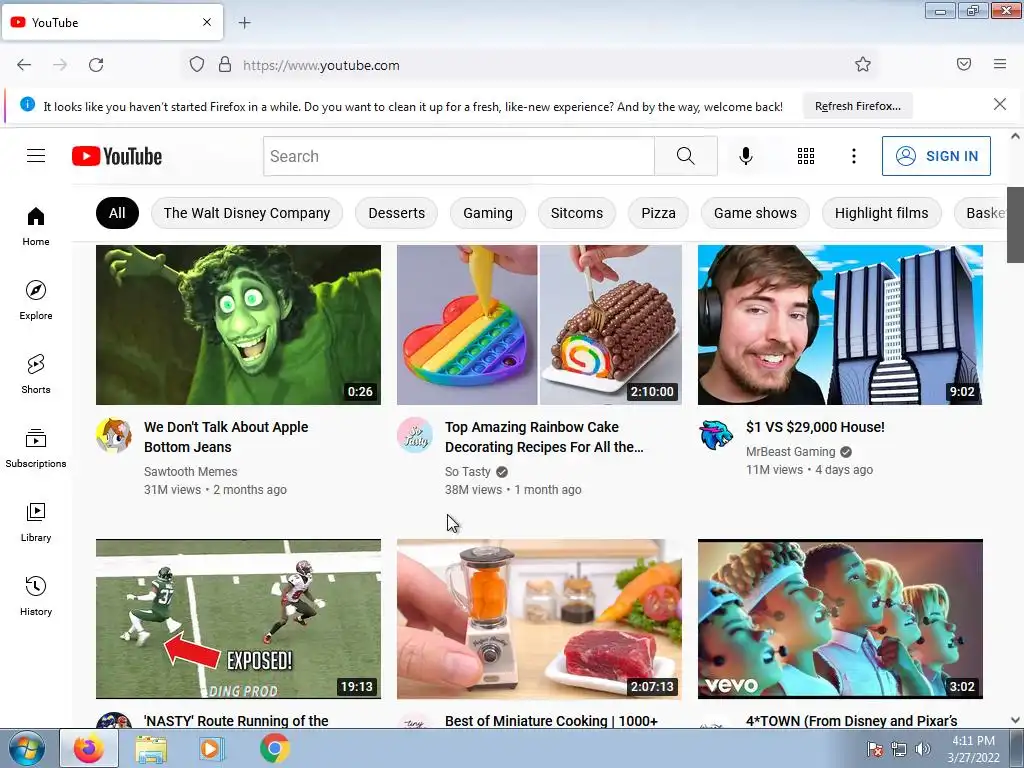Click the So Tasty channel avatar

click(x=415, y=435)
